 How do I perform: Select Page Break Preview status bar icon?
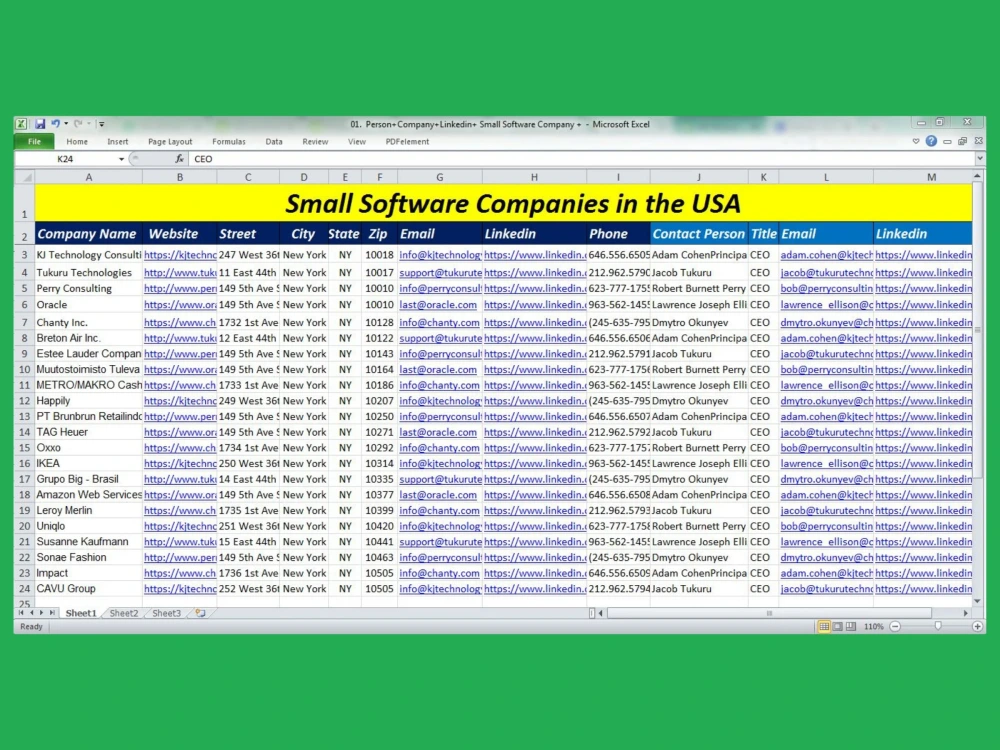(850, 626)
